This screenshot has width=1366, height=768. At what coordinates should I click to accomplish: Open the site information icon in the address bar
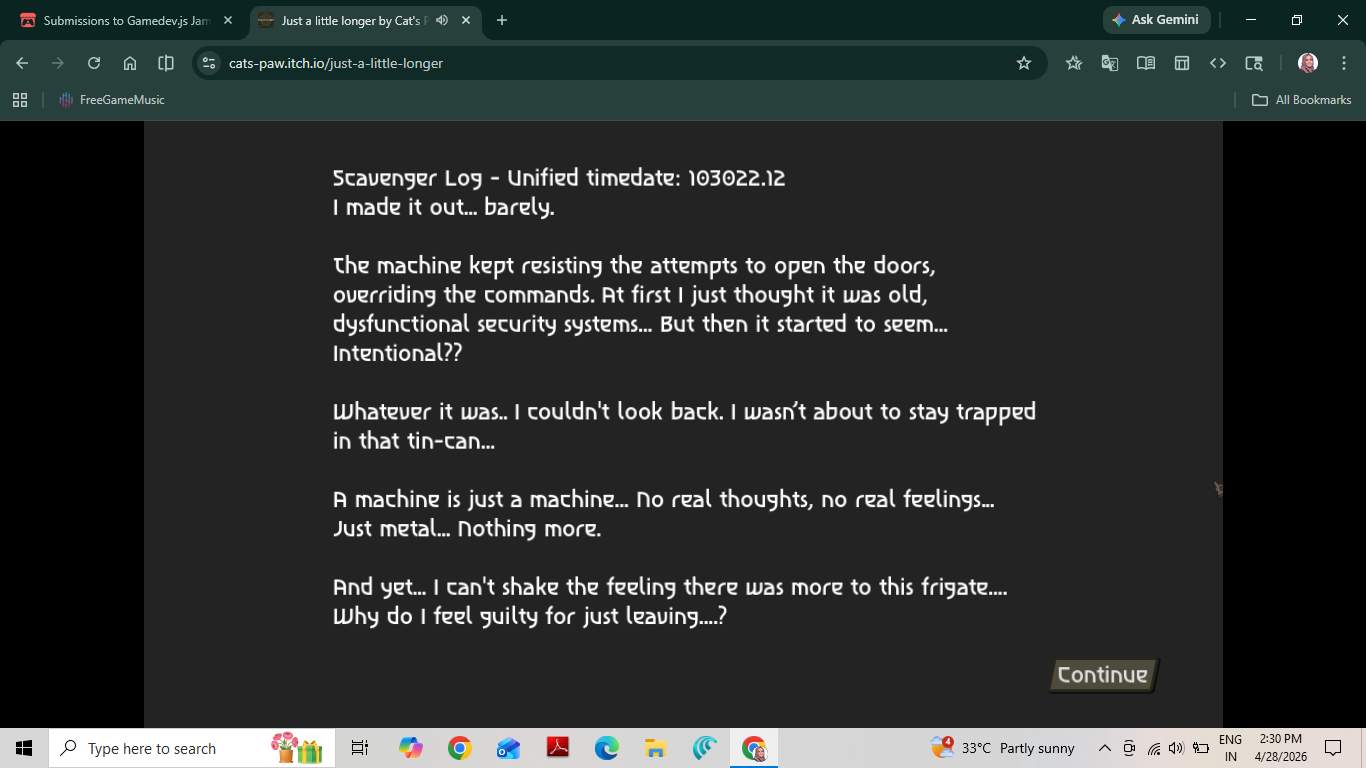[208, 63]
